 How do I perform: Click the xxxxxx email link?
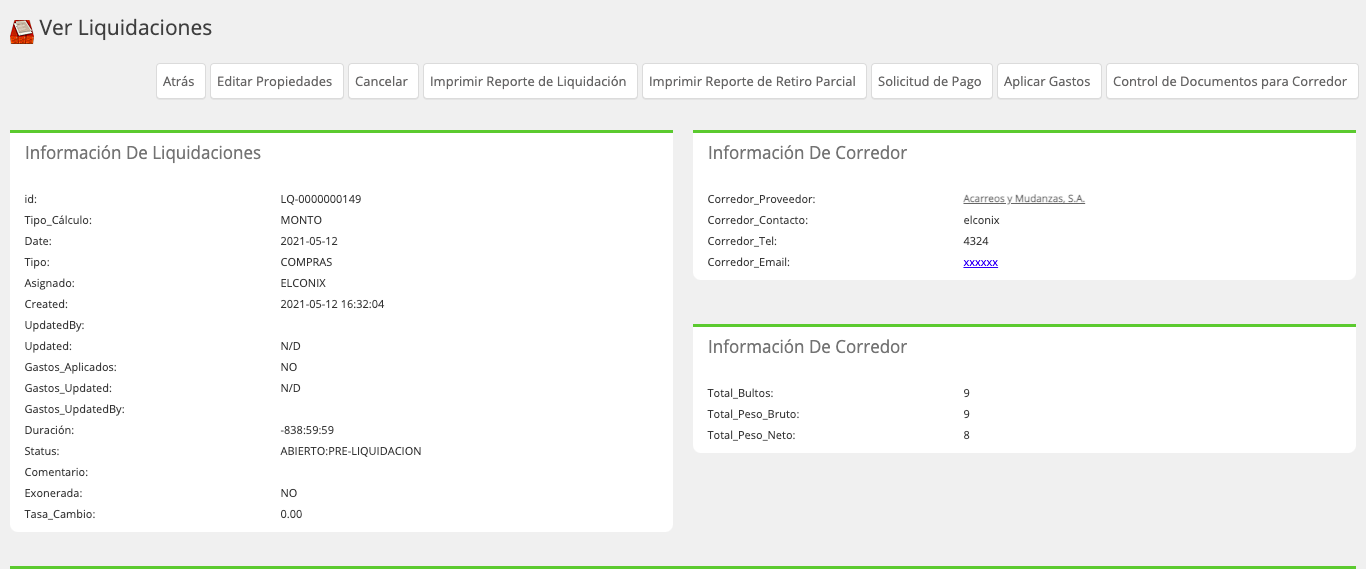tap(980, 262)
